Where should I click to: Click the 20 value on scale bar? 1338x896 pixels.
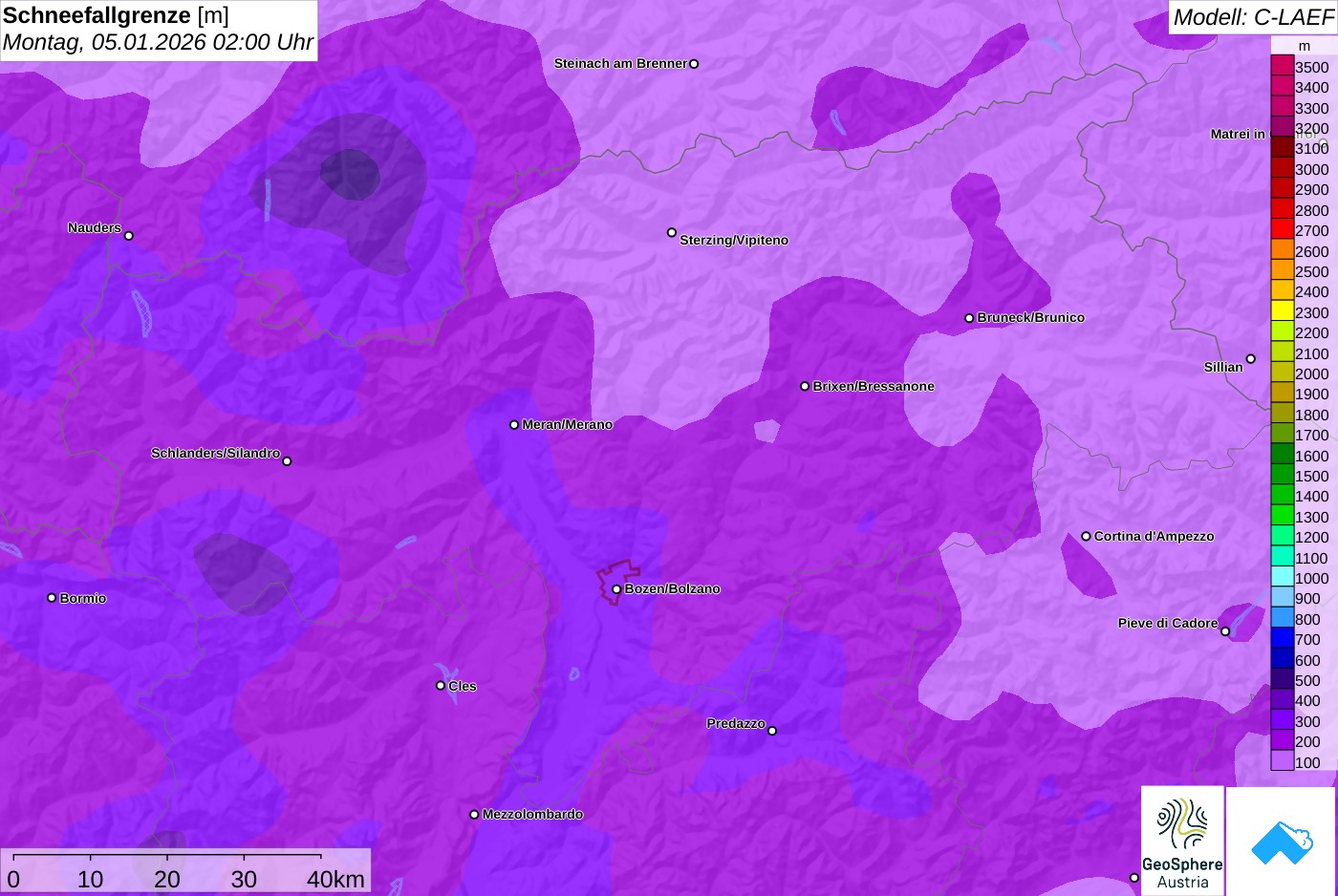tap(167, 880)
